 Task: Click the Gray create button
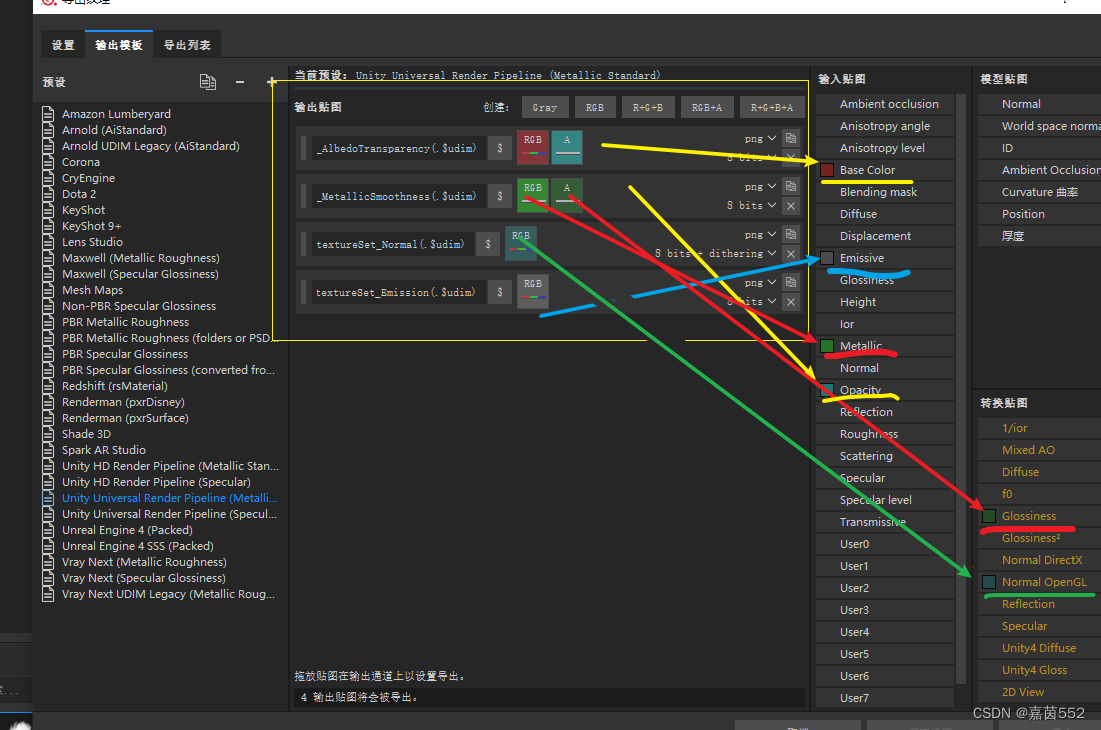[545, 106]
